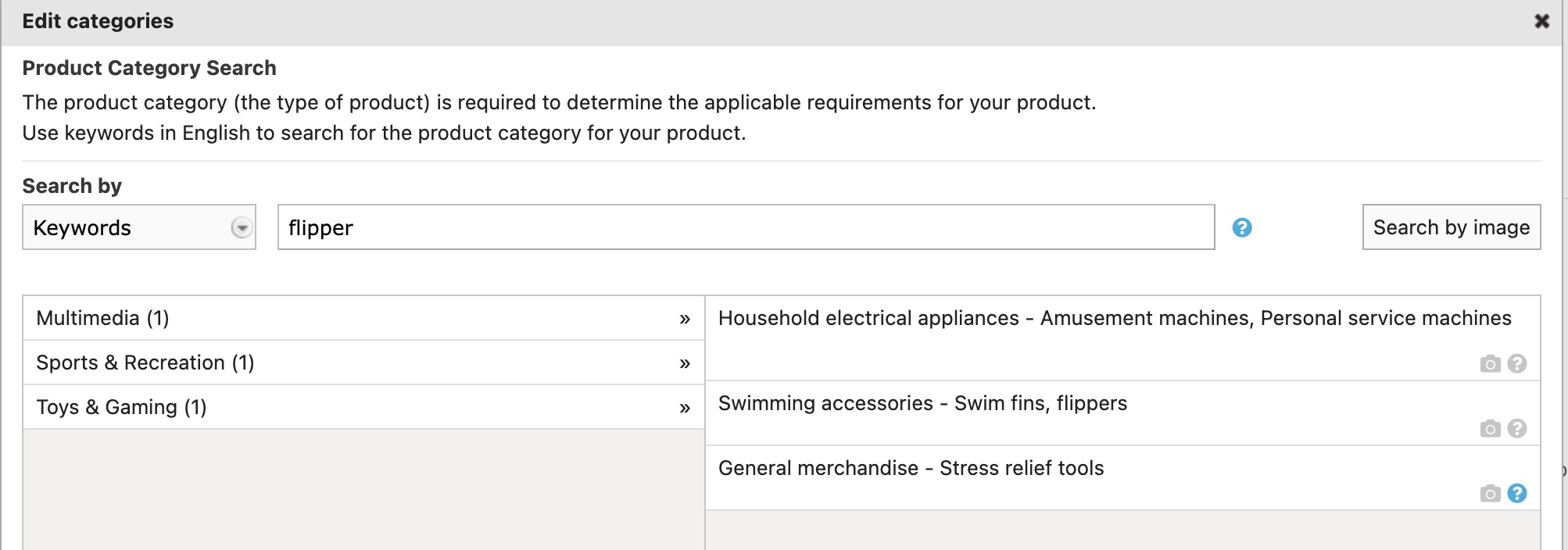Click camera icon for Swimming accessories result
This screenshot has height=550, width=1568.
1491,429
